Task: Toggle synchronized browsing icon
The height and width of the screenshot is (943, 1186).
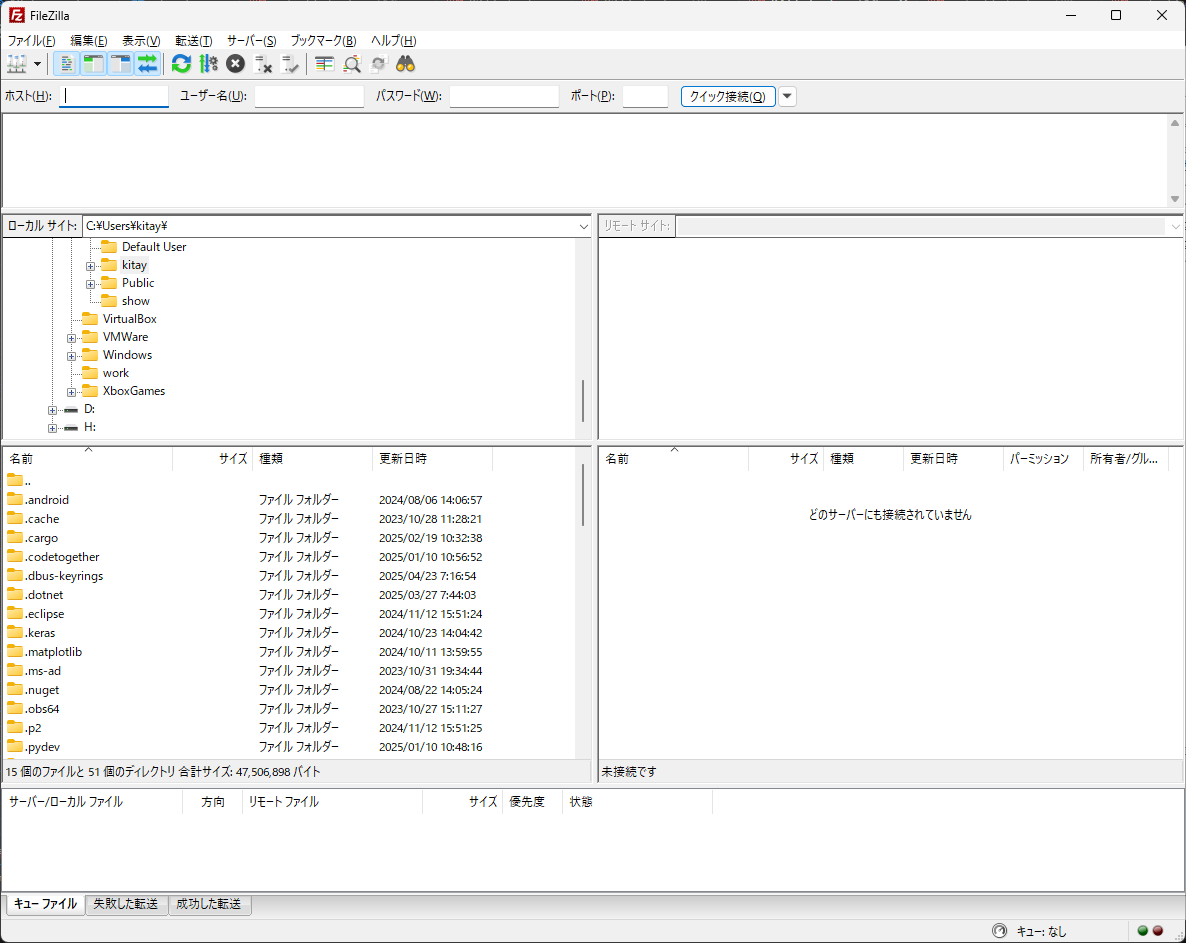Action: tap(378, 64)
